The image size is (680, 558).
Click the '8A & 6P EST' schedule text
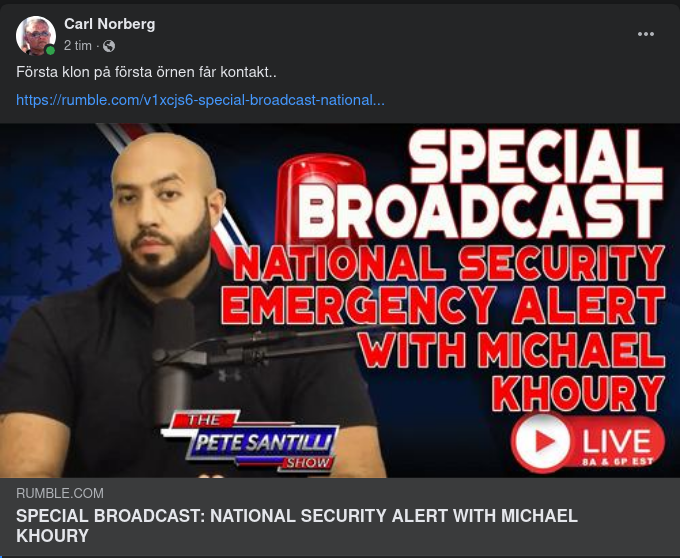click(618, 462)
